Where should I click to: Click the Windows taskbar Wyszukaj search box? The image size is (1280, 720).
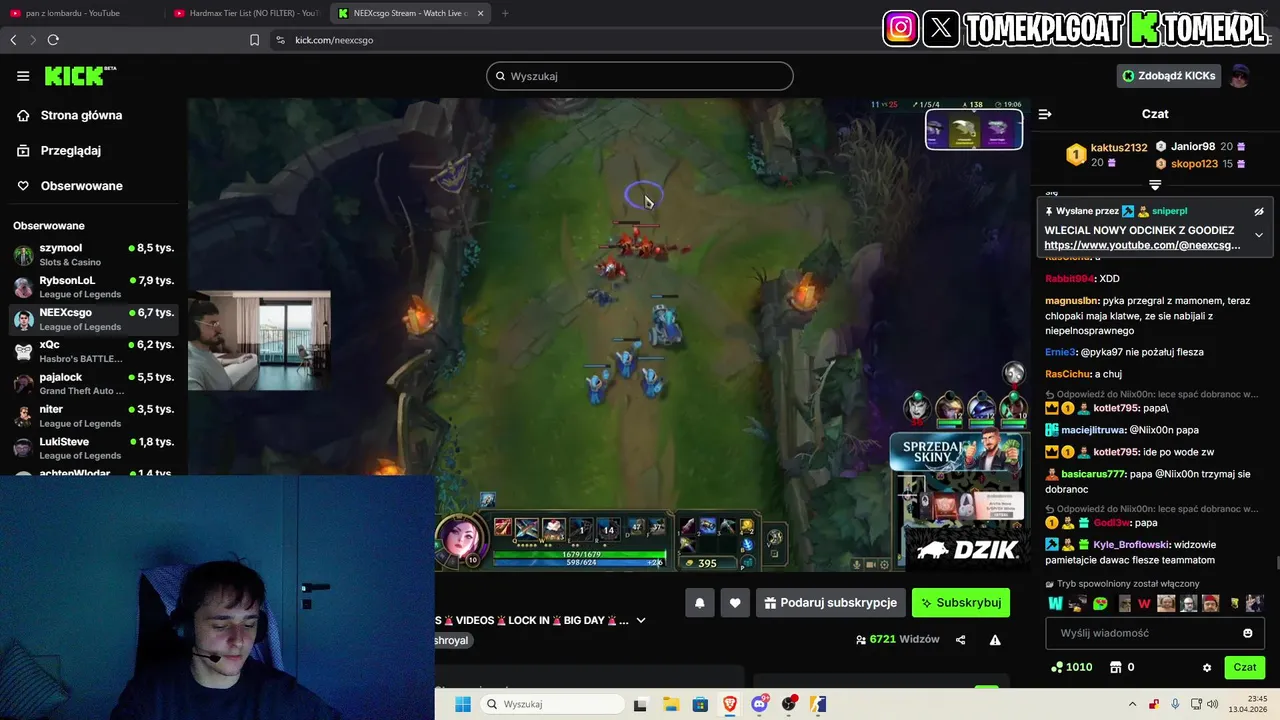coord(552,704)
